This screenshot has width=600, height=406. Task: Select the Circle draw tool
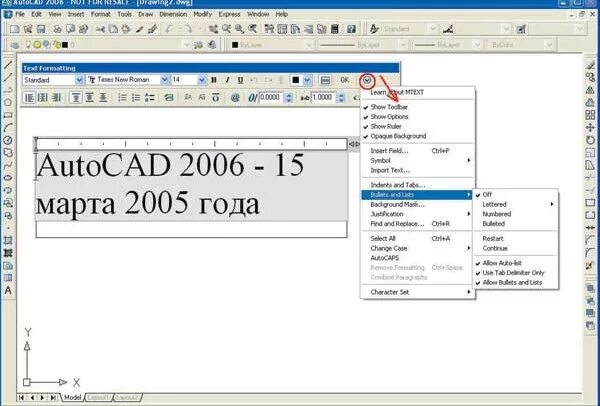click(x=8, y=140)
